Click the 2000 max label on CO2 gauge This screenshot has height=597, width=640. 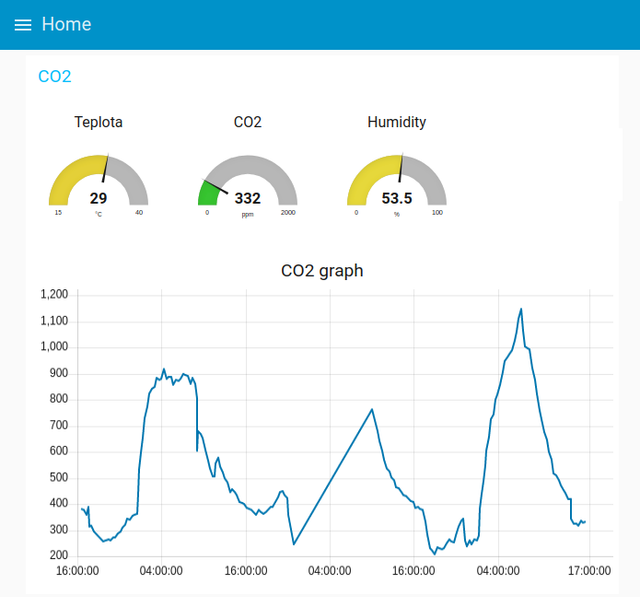pos(288,212)
